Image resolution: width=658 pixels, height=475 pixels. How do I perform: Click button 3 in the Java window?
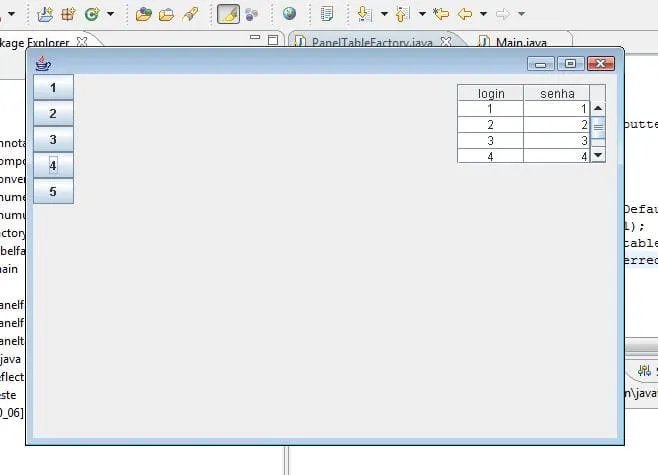53,139
